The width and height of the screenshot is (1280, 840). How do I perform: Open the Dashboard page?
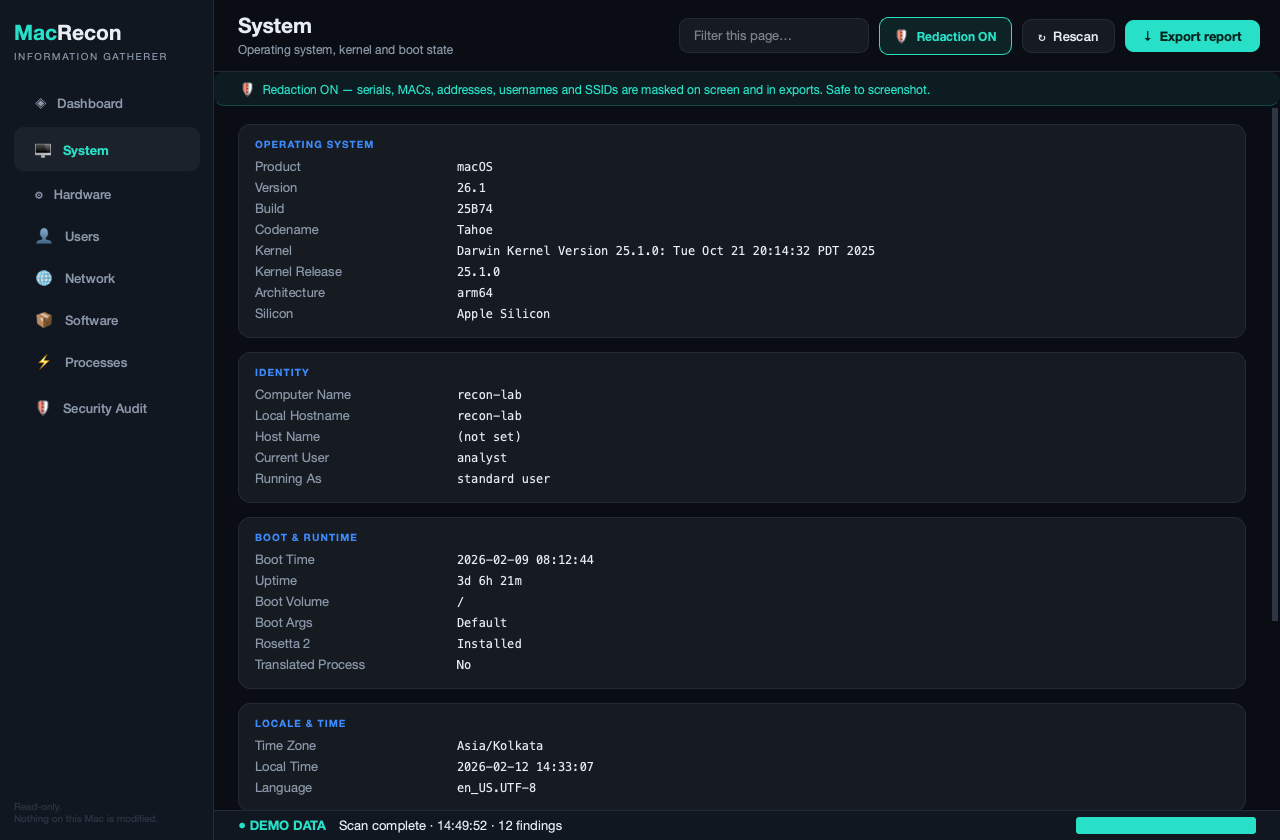pyautogui.click(x=107, y=103)
